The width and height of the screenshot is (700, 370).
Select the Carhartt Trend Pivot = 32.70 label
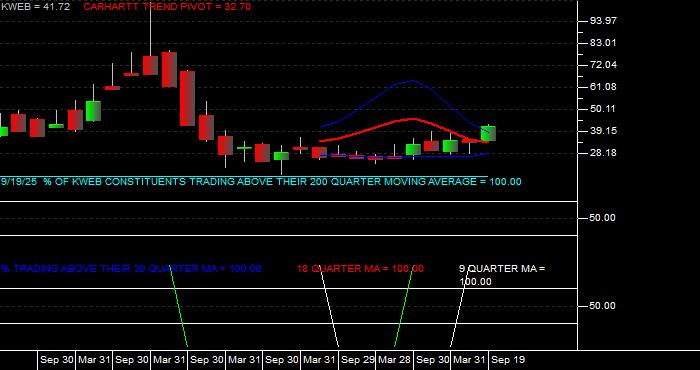tap(167, 7)
